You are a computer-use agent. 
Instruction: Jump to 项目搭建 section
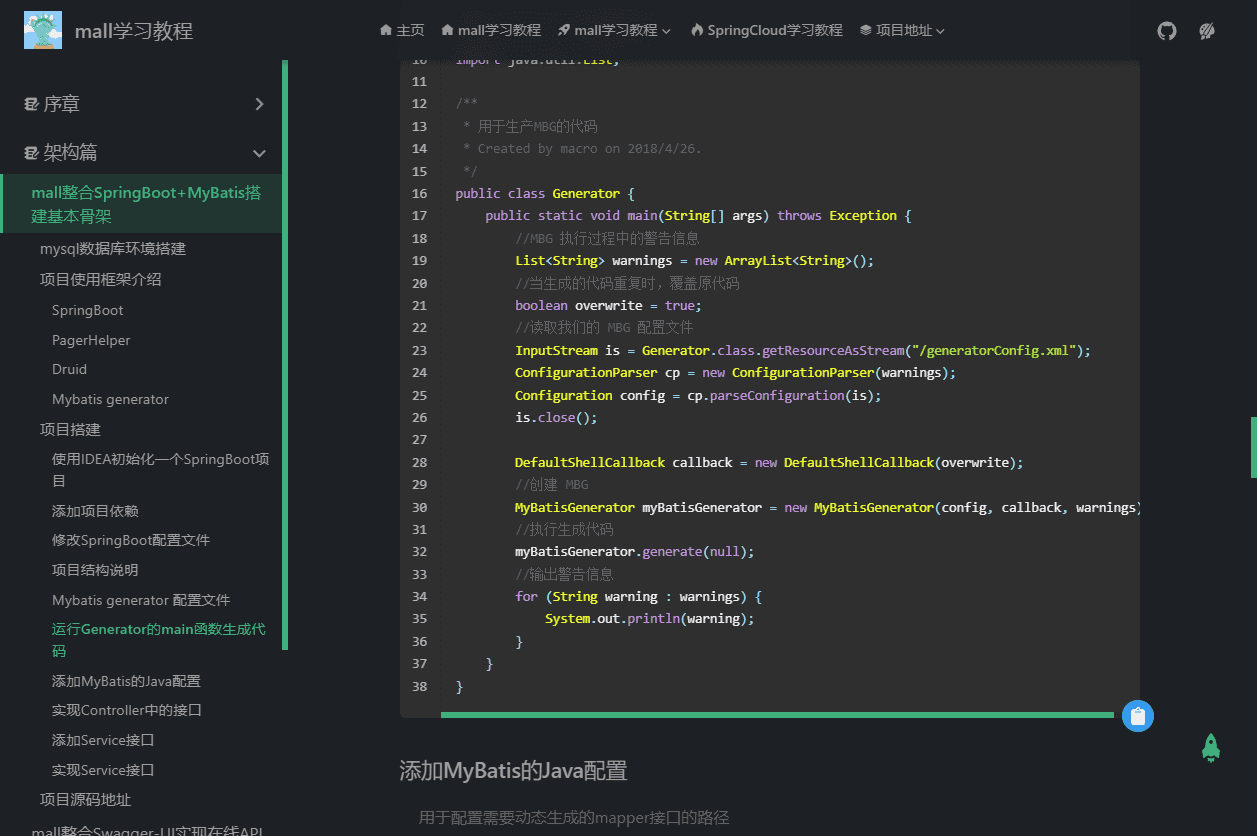(x=70, y=430)
